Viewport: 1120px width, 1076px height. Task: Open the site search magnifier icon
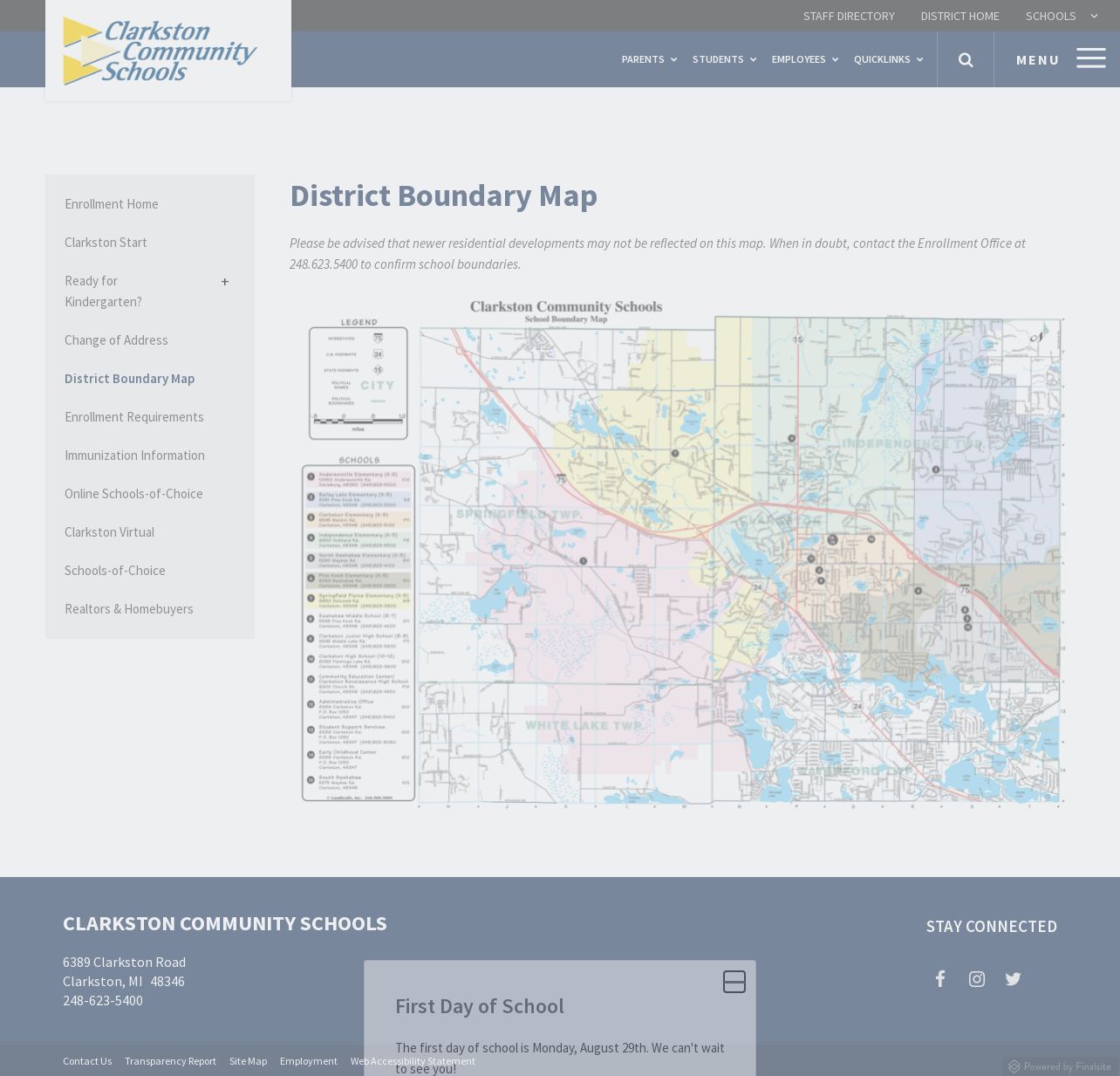point(966,59)
